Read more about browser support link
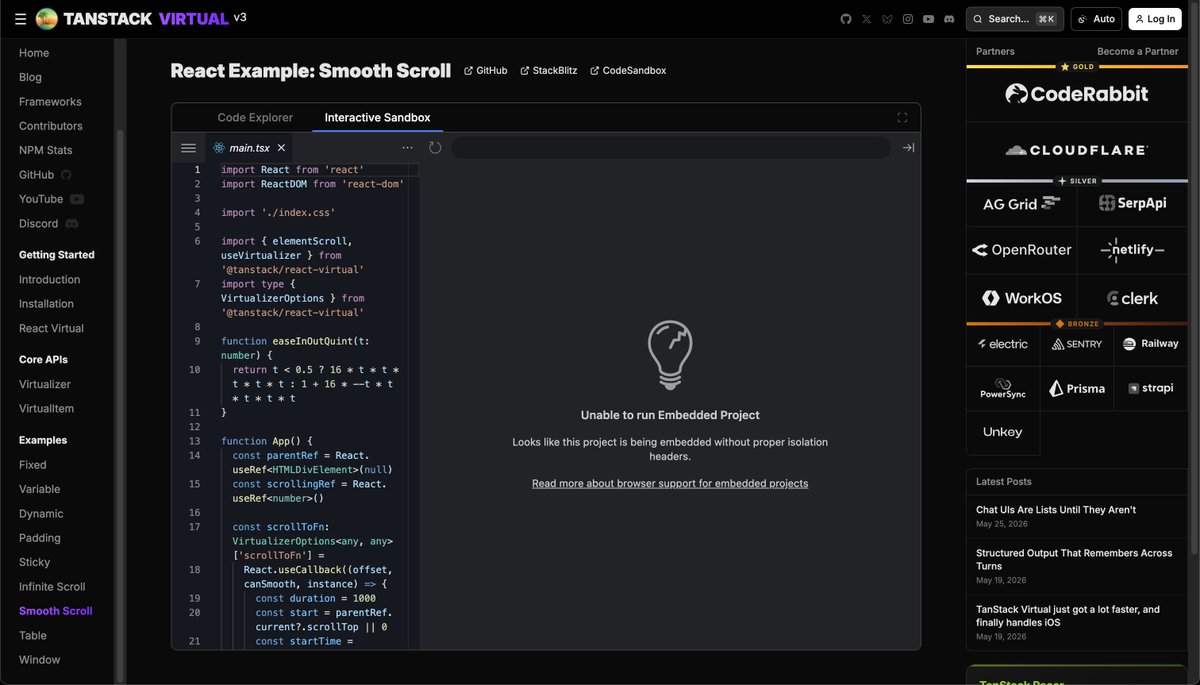 click(670, 483)
